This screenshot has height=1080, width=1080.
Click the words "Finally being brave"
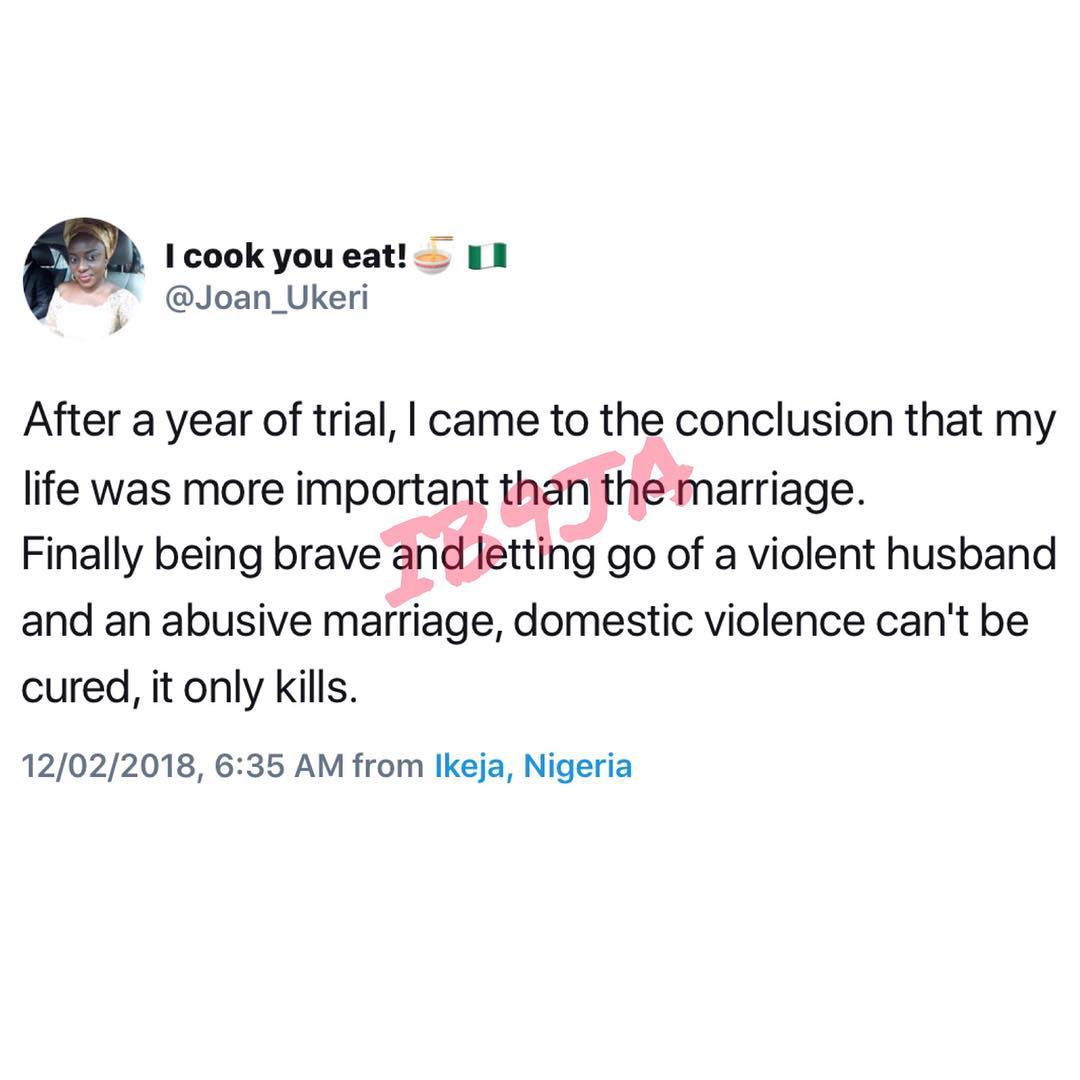tap(200, 555)
